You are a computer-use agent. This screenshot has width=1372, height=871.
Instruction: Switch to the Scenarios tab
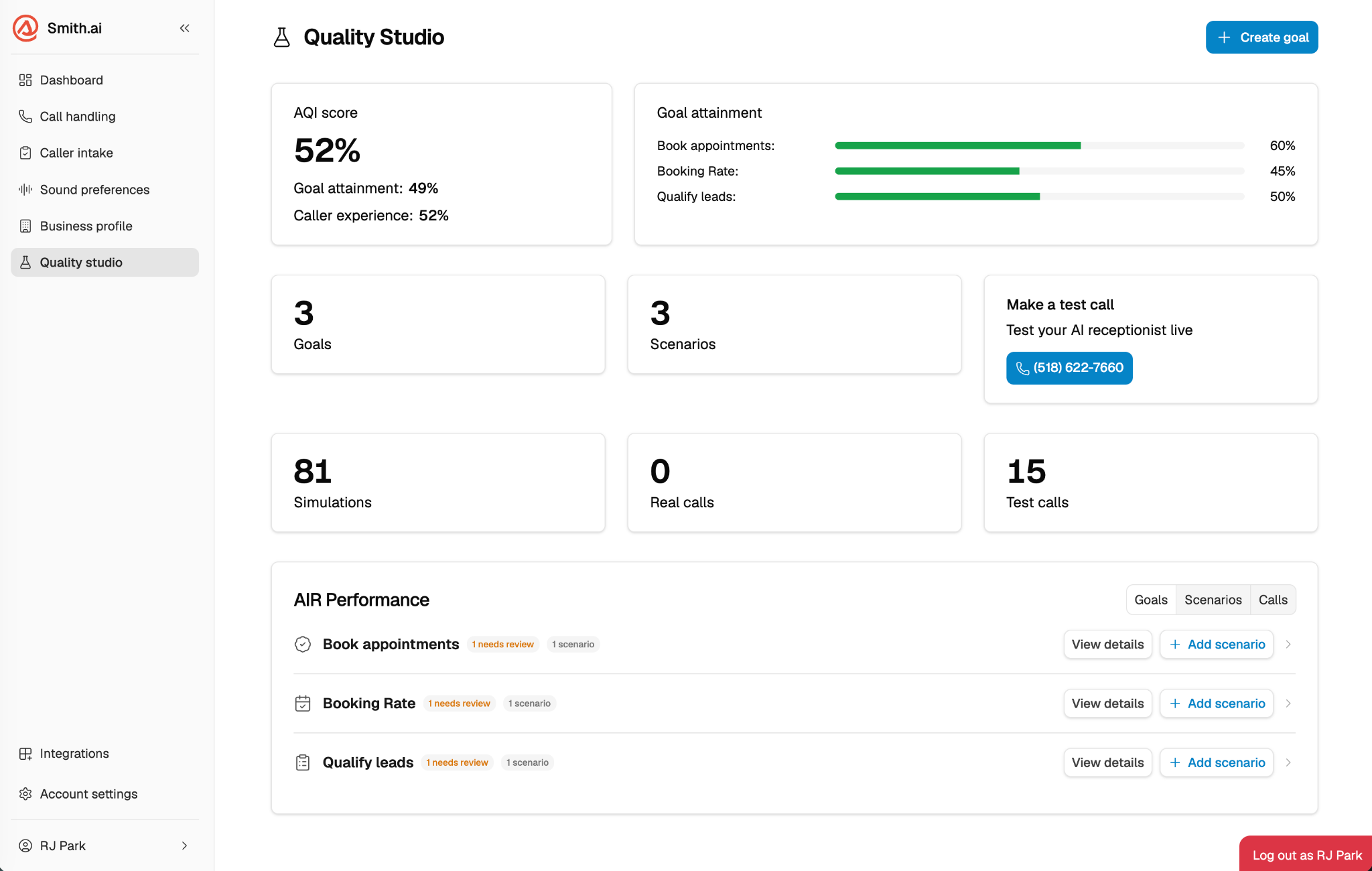[1213, 600]
